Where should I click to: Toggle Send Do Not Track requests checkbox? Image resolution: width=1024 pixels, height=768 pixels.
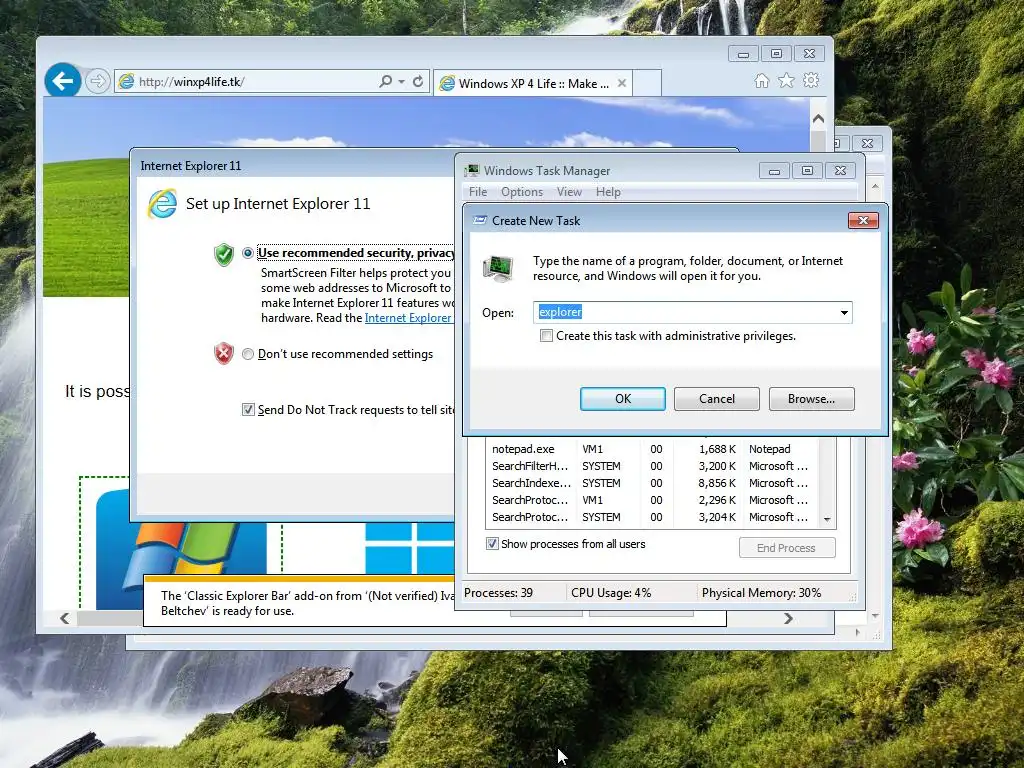tap(248, 409)
